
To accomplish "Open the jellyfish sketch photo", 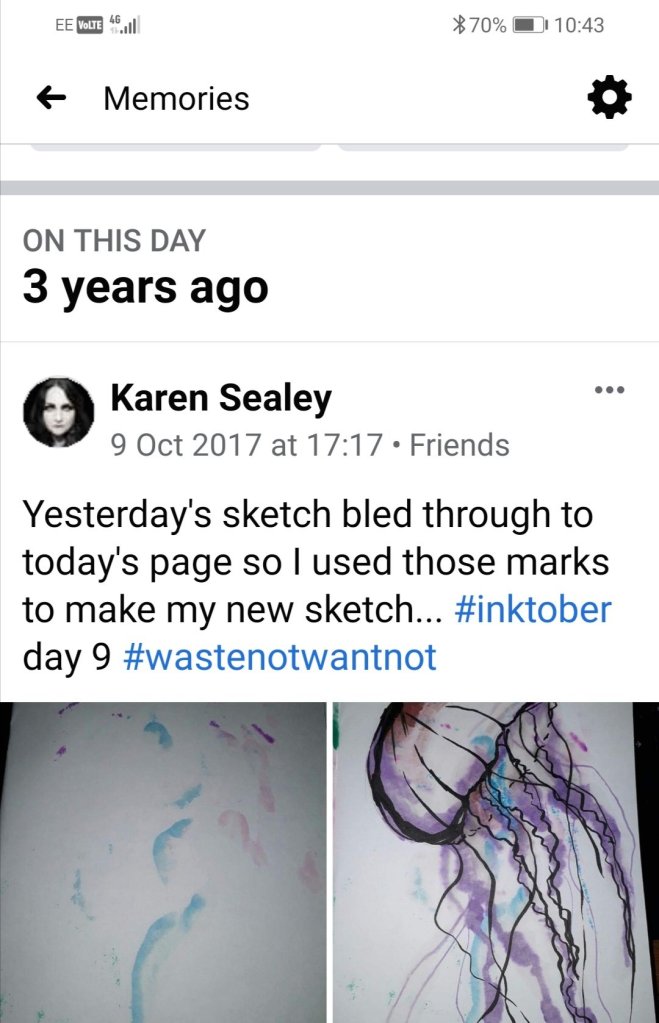I will [x=496, y=862].
